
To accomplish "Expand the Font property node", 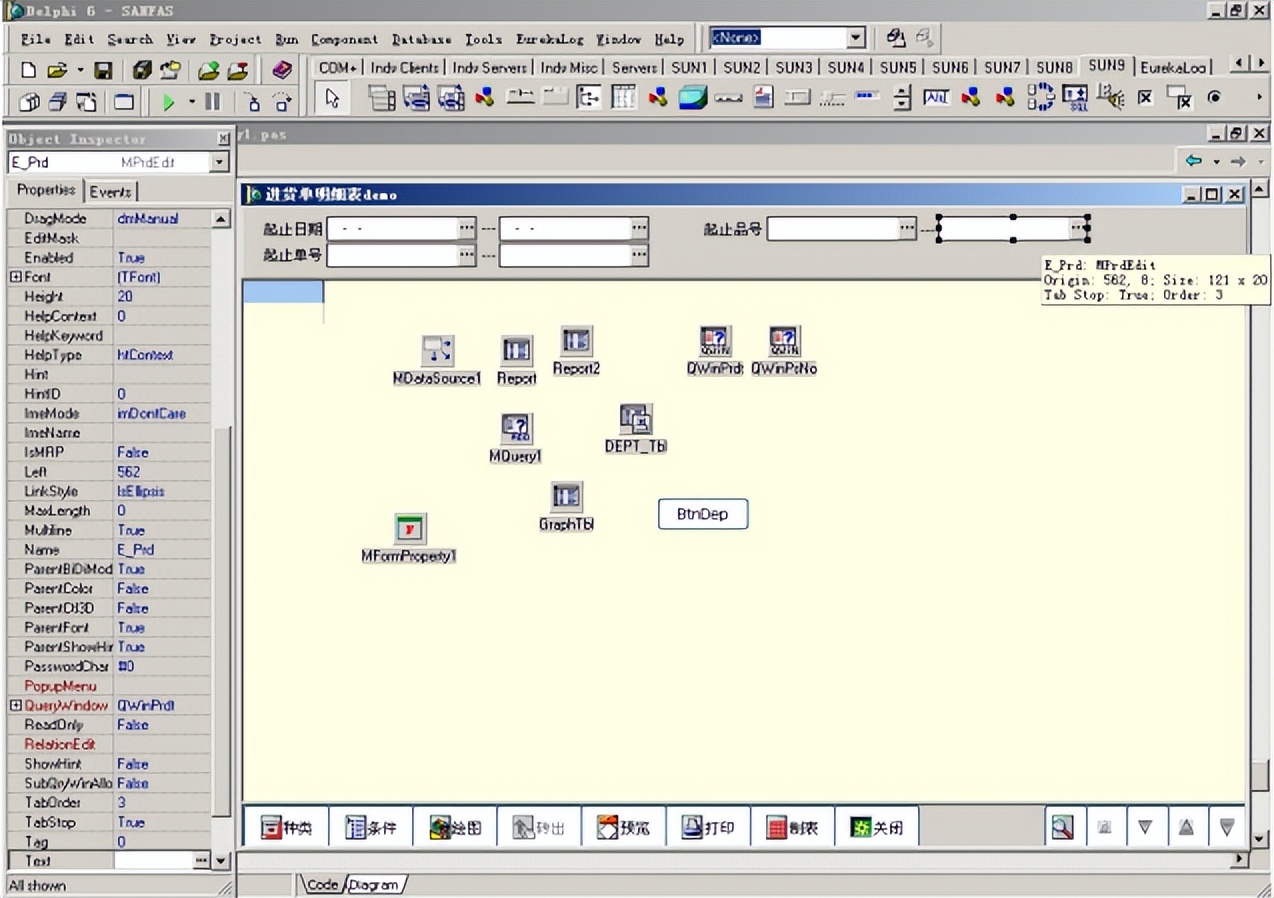I will (x=16, y=277).
